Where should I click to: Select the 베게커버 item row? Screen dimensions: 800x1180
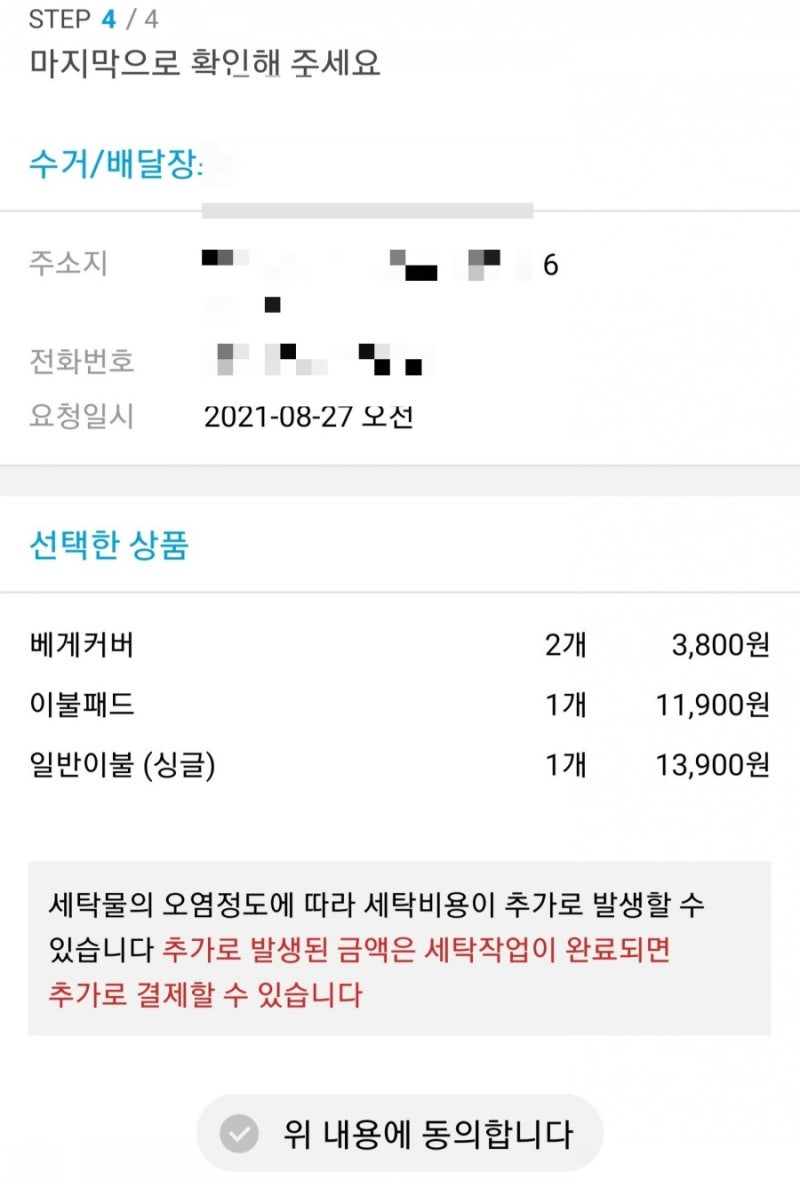400,645
